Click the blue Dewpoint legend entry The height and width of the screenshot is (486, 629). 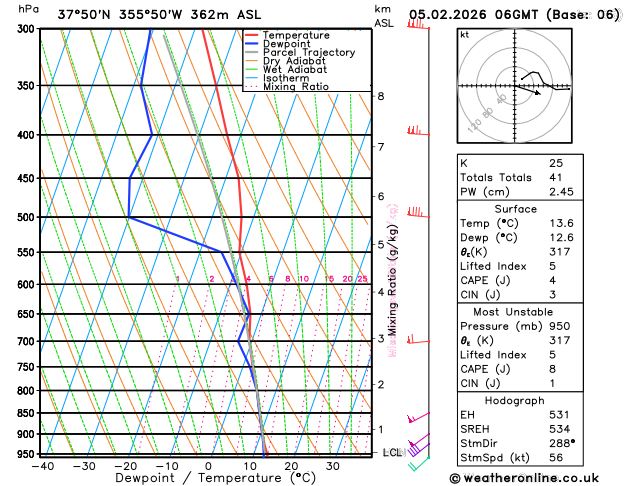click(278, 44)
